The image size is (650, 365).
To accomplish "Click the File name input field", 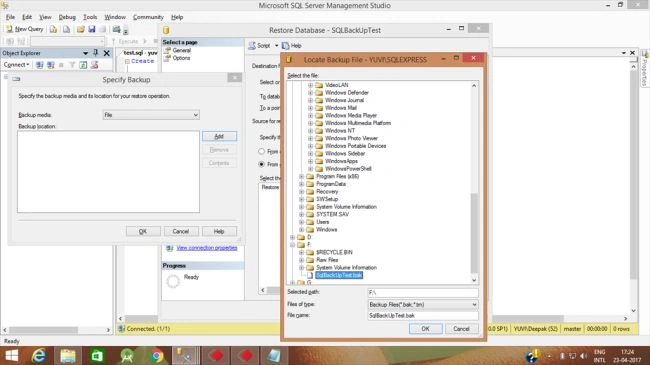I will pos(423,316).
